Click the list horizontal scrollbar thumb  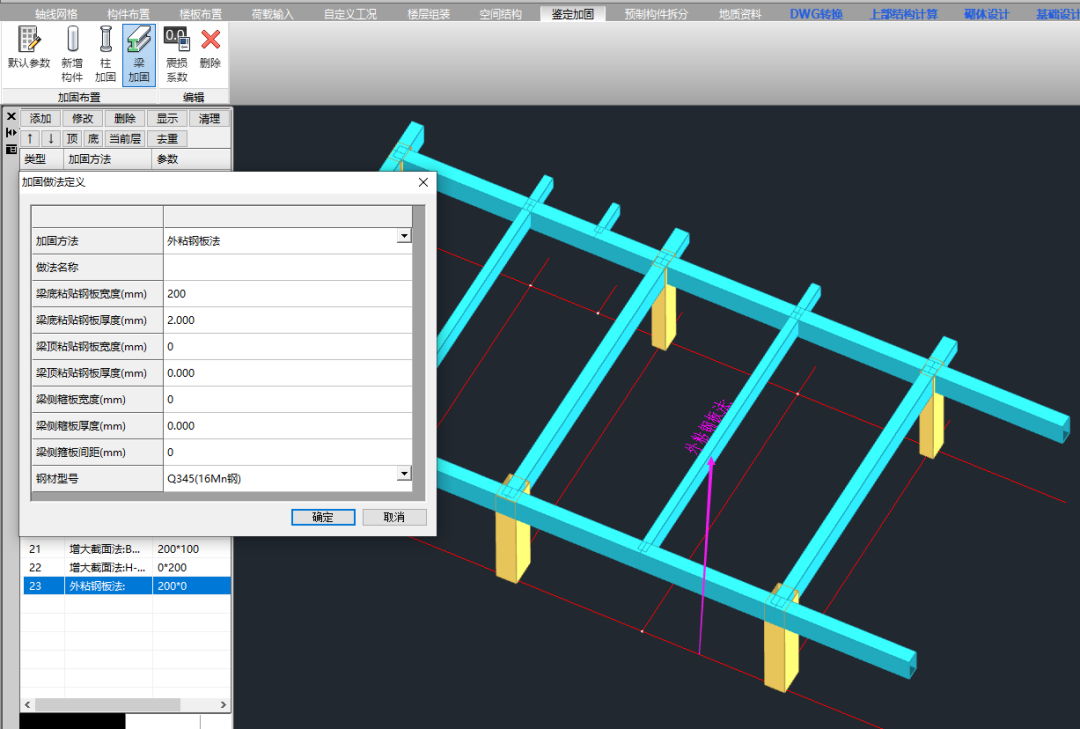107,704
